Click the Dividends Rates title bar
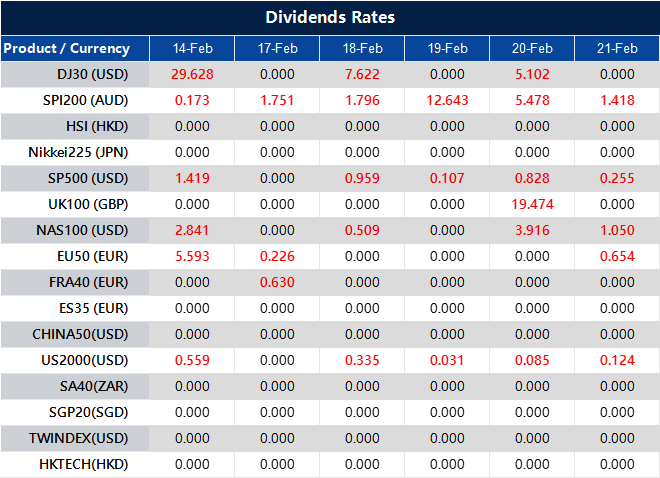The image size is (660, 478). pyautogui.click(x=330, y=18)
